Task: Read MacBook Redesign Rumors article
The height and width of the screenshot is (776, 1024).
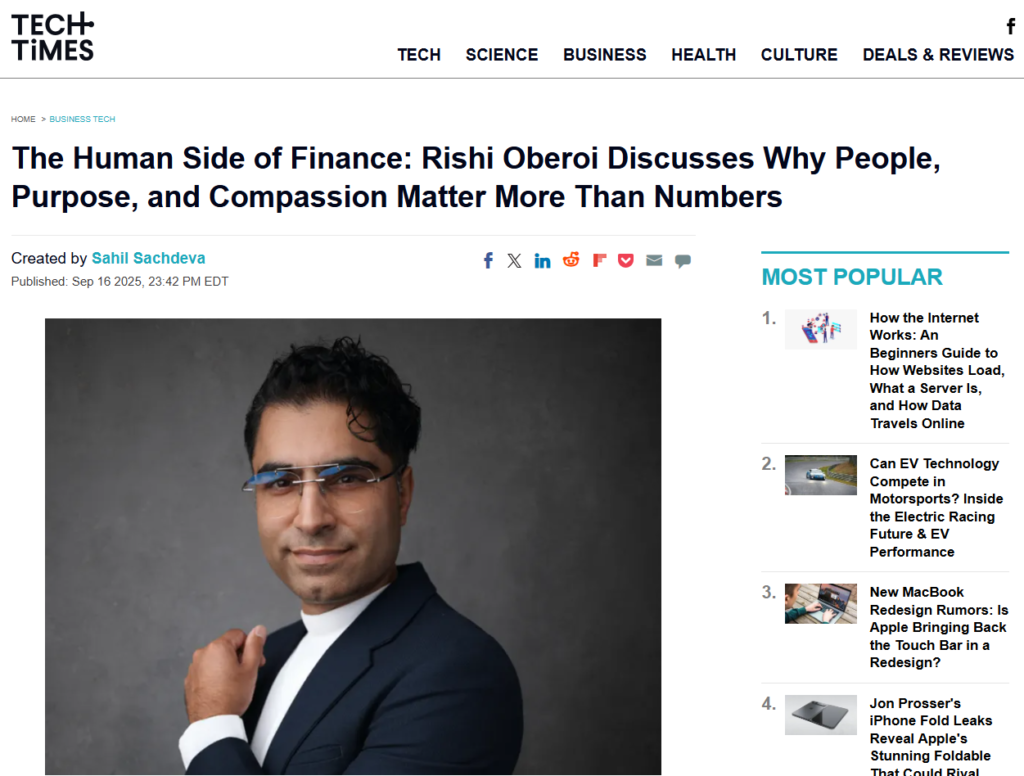Action: [938, 627]
